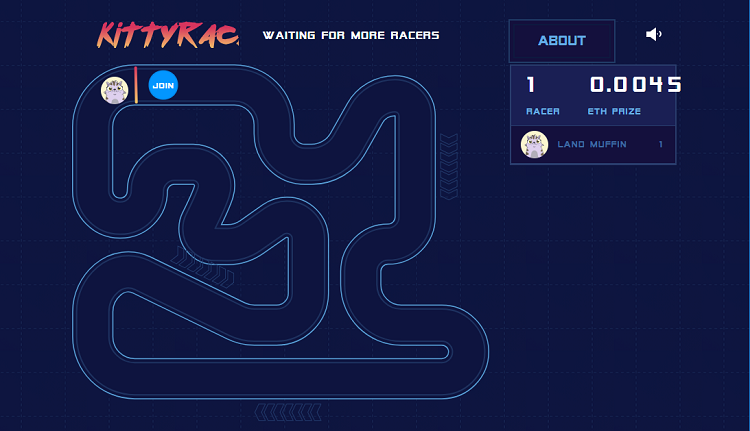Click the 0.0045 ETH prize value
The width and height of the screenshot is (750, 431).
pyautogui.click(x=635, y=85)
